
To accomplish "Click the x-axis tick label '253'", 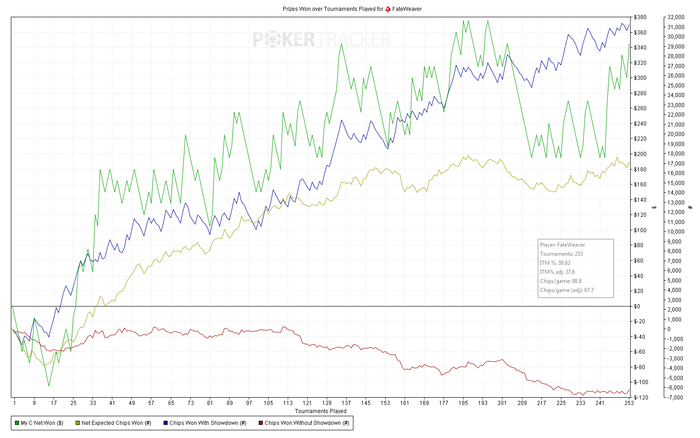I will pos(629,403).
